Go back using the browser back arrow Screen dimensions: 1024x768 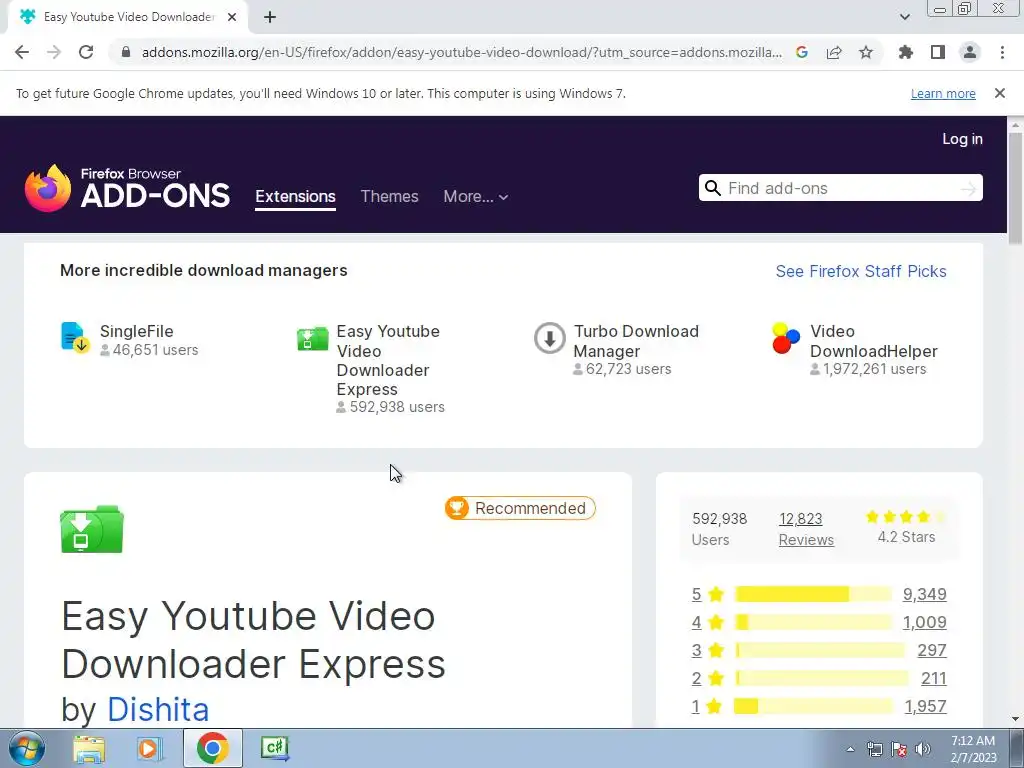click(22, 52)
